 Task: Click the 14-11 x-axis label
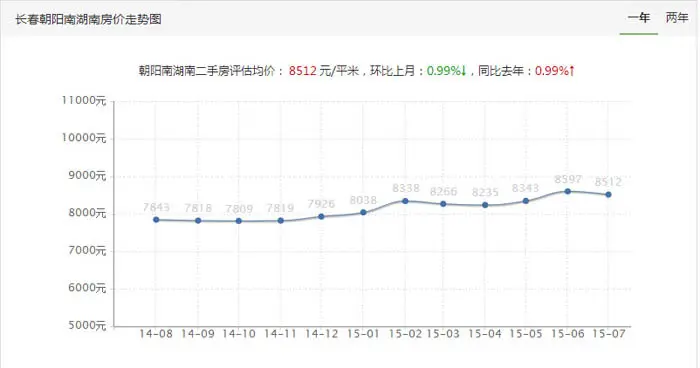pos(280,334)
